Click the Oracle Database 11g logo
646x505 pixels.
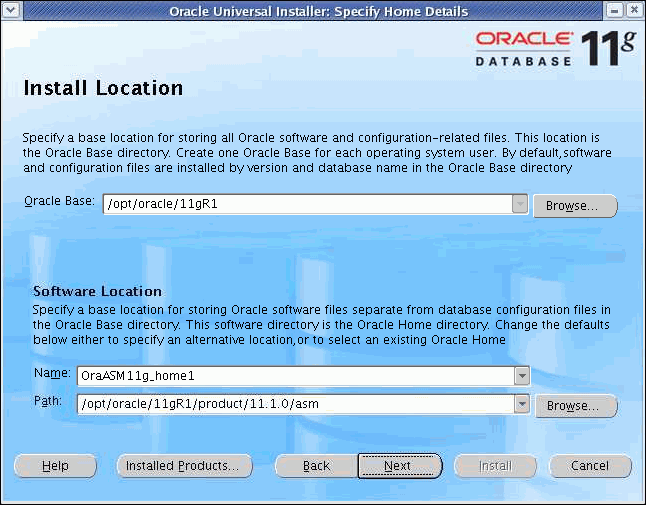coord(554,47)
